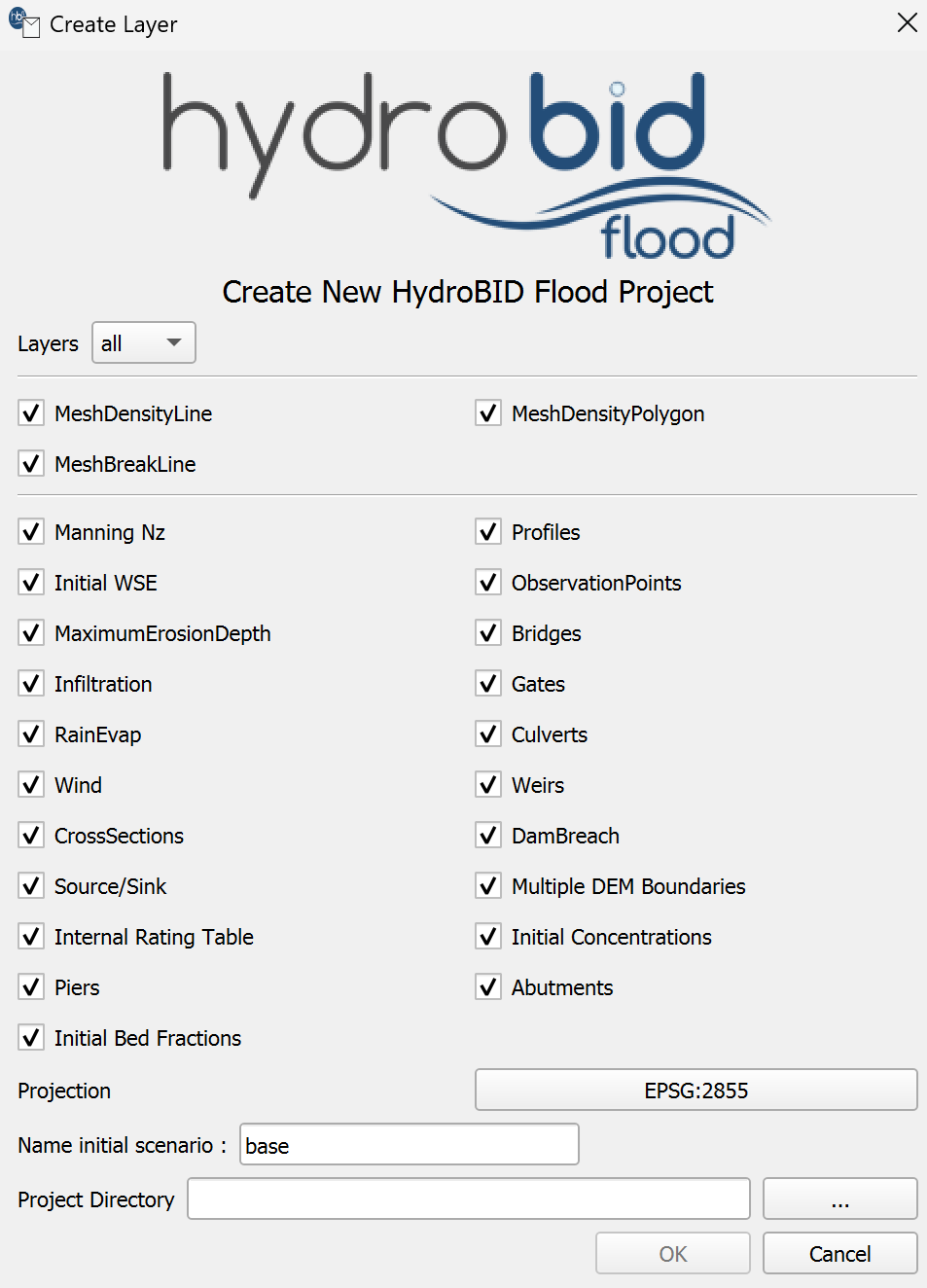
Task: Toggle the Initial WSE checkbox
Action: (x=31, y=583)
